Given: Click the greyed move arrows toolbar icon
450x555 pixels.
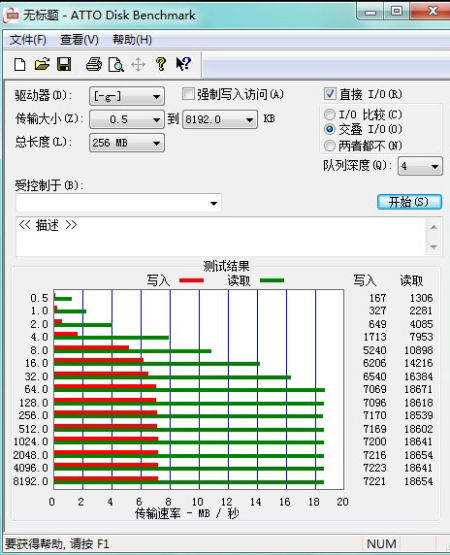Looking at the screenshot, I should 138,65.
